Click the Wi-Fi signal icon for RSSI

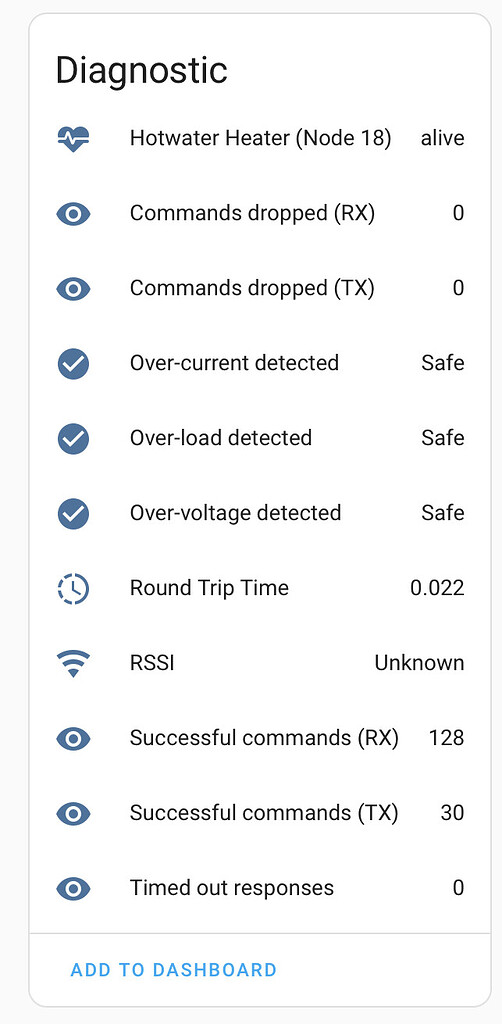73,664
